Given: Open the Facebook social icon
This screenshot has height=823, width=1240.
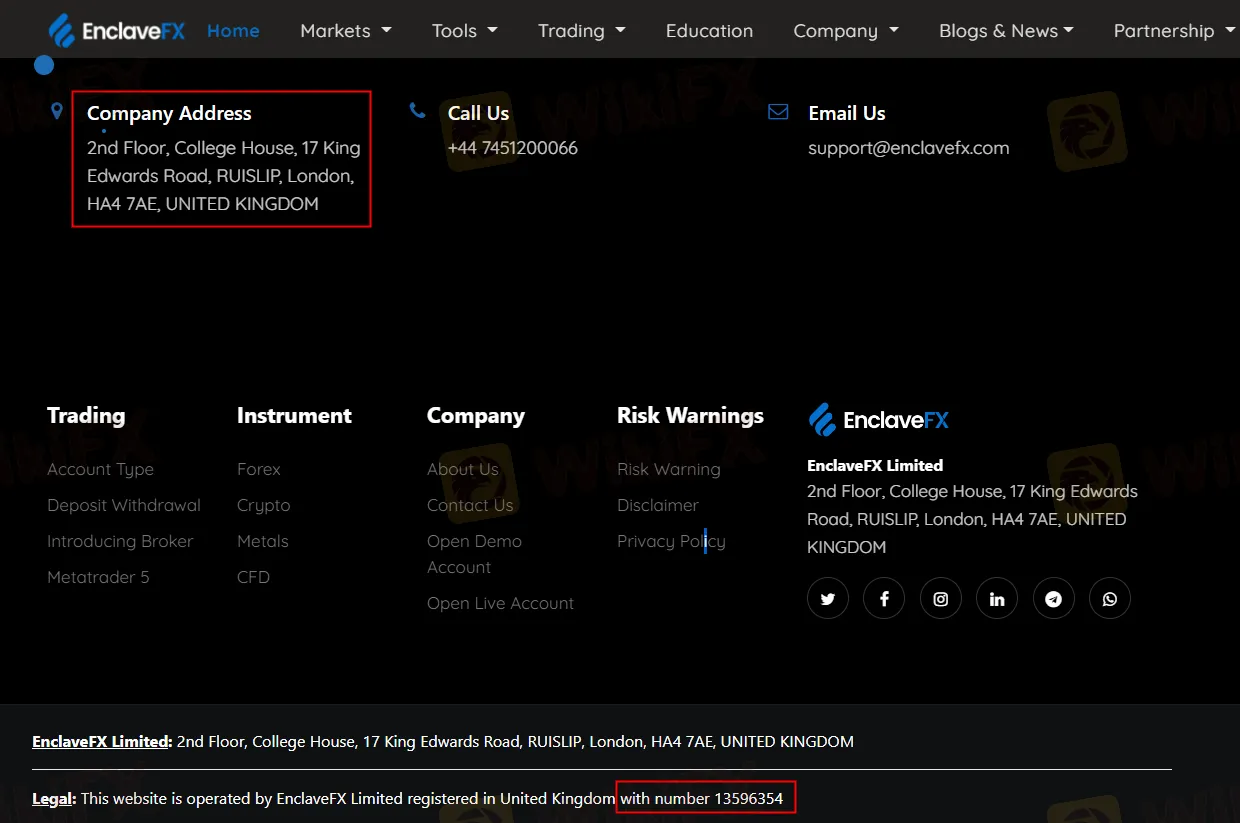Looking at the screenshot, I should tap(884, 599).
